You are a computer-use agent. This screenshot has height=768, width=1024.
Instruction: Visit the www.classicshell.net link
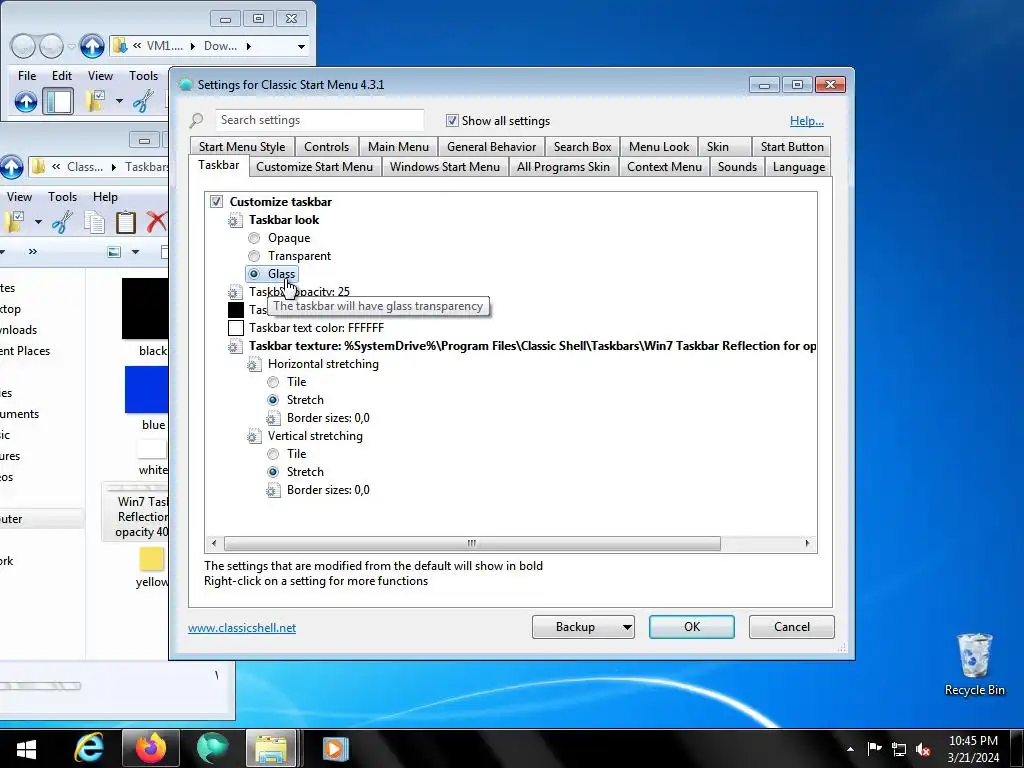[242, 628]
